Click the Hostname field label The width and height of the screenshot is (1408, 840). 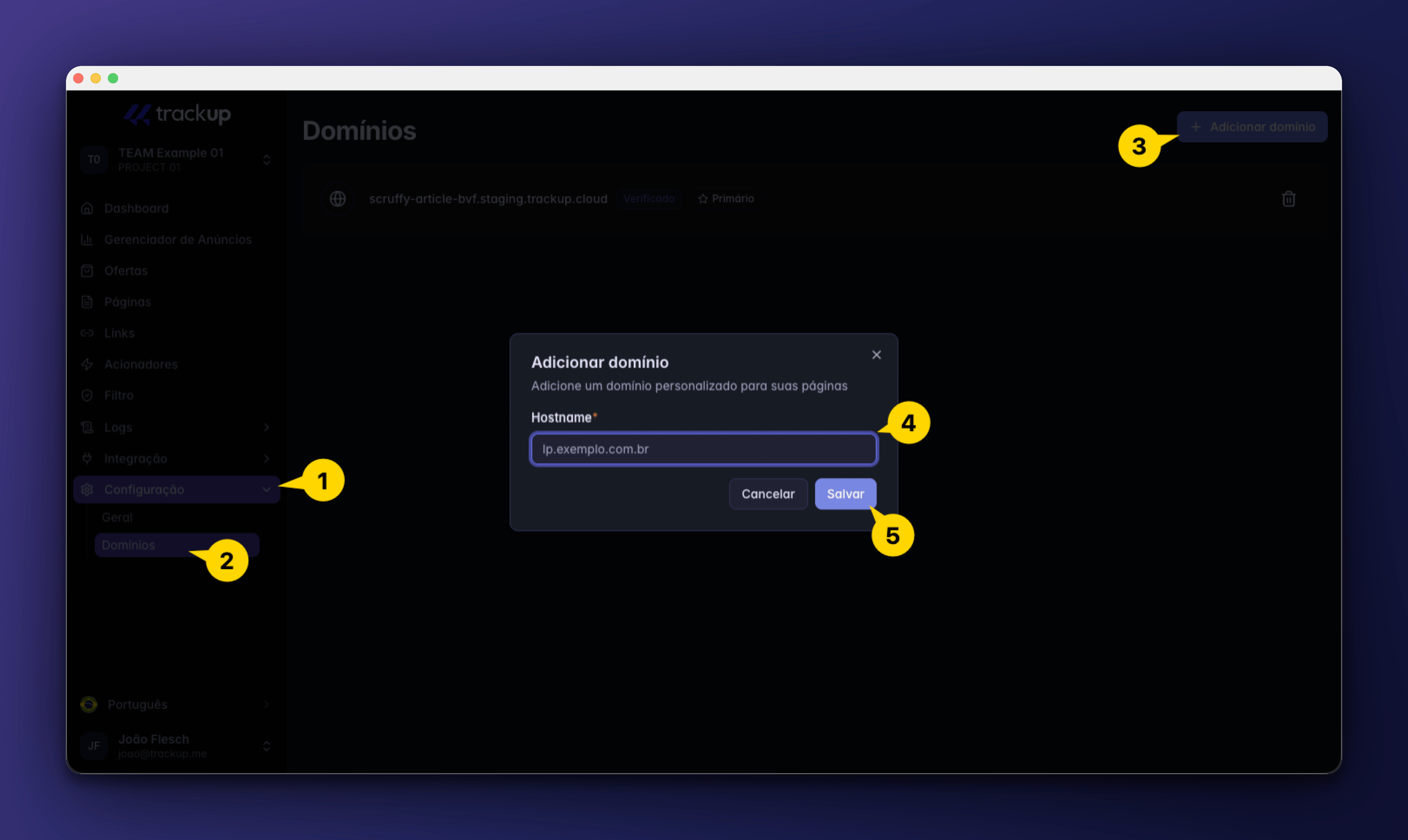tap(561, 418)
